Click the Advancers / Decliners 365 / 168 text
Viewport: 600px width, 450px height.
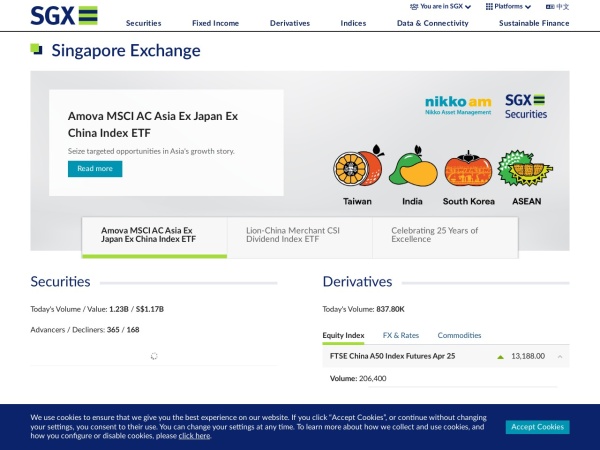[x=85, y=330]
